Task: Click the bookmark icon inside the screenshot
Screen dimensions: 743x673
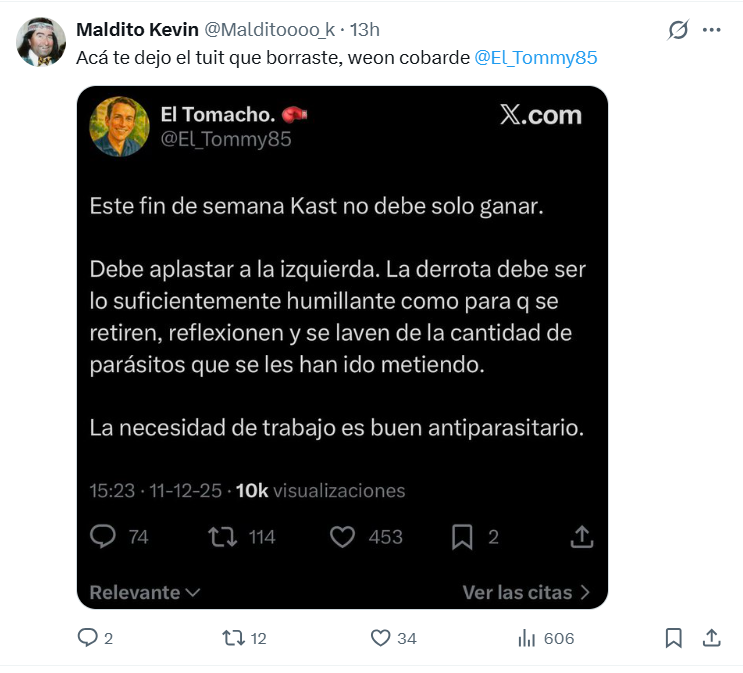Action: click(x=462, y=537)
